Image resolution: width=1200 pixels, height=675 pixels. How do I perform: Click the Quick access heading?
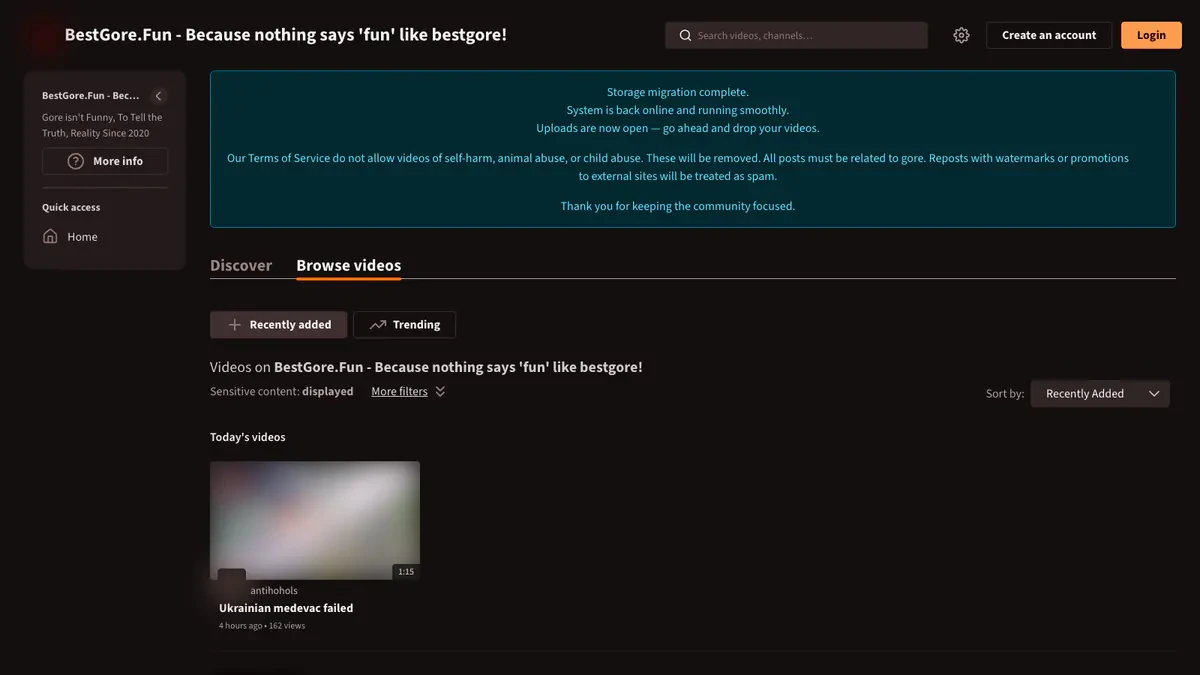[x=71, y=208]
